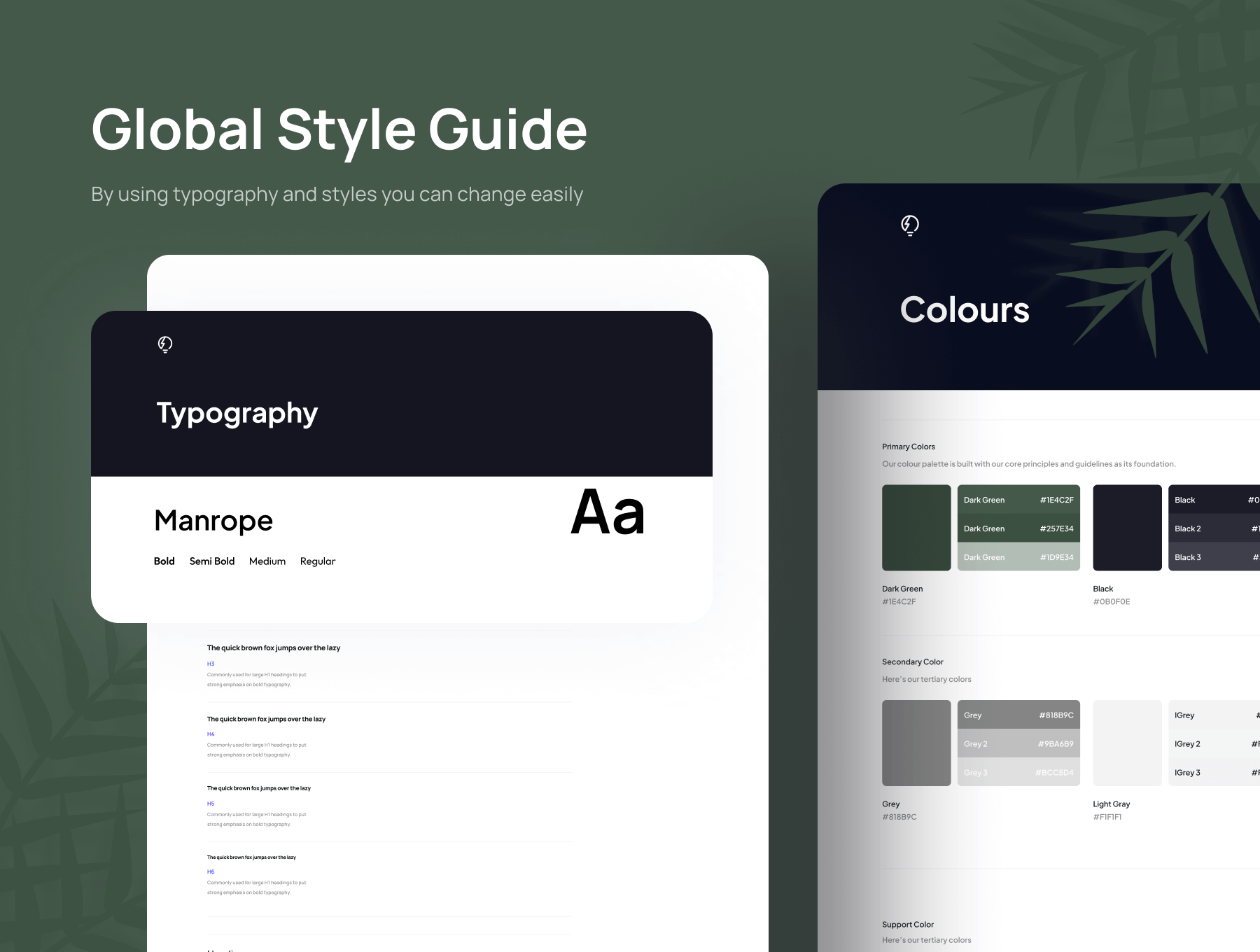
Task: Click the Manrope font name heading
Action: coord(213,521)
